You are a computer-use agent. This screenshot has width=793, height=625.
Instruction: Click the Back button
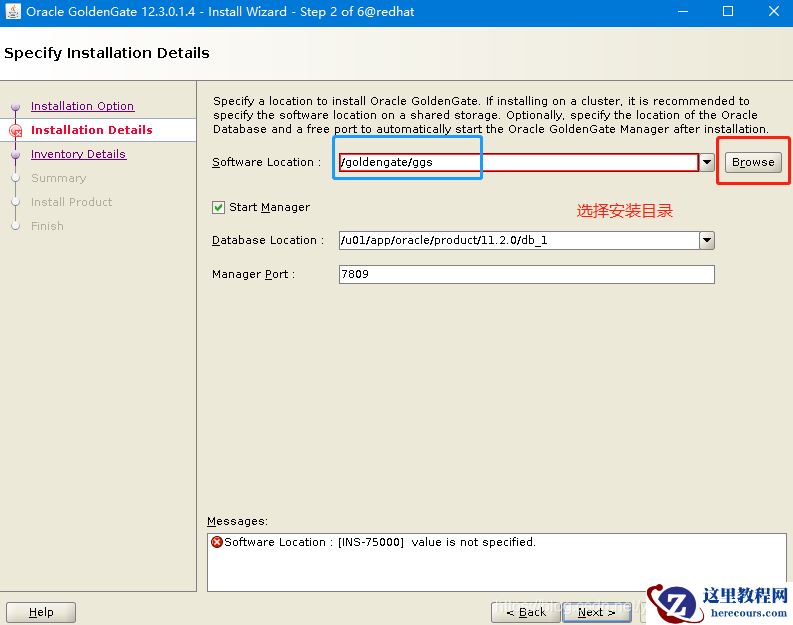(526, 612)
